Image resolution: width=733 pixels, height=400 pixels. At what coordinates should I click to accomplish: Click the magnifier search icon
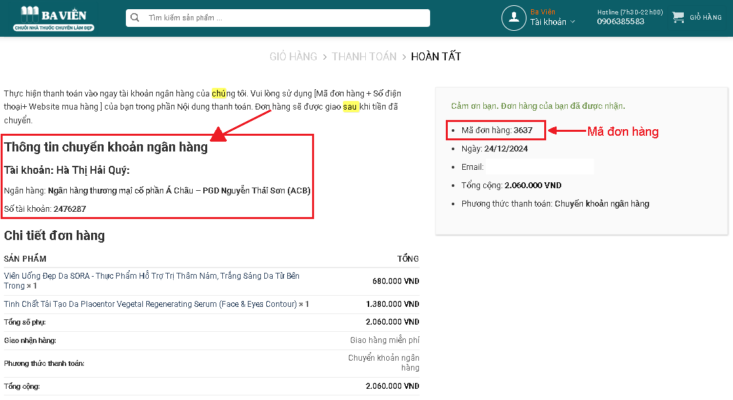[x=135, y=18]
